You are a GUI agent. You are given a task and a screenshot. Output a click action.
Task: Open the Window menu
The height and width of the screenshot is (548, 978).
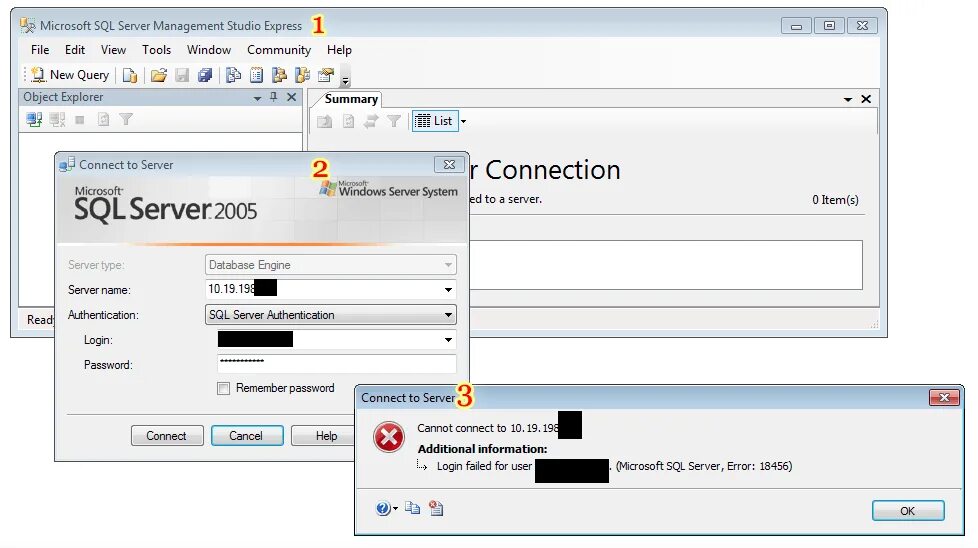pyautogui.click(x=209, y=50)
